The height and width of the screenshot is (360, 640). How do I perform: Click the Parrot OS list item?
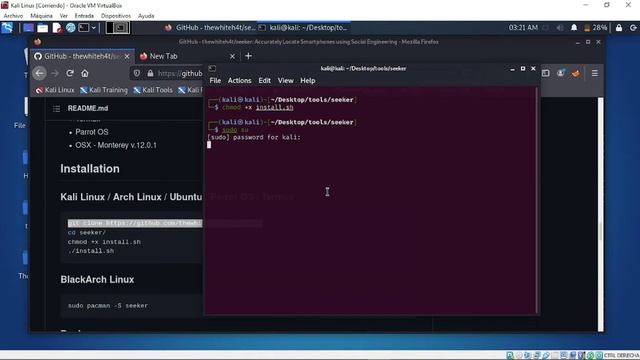pos(92,132)
